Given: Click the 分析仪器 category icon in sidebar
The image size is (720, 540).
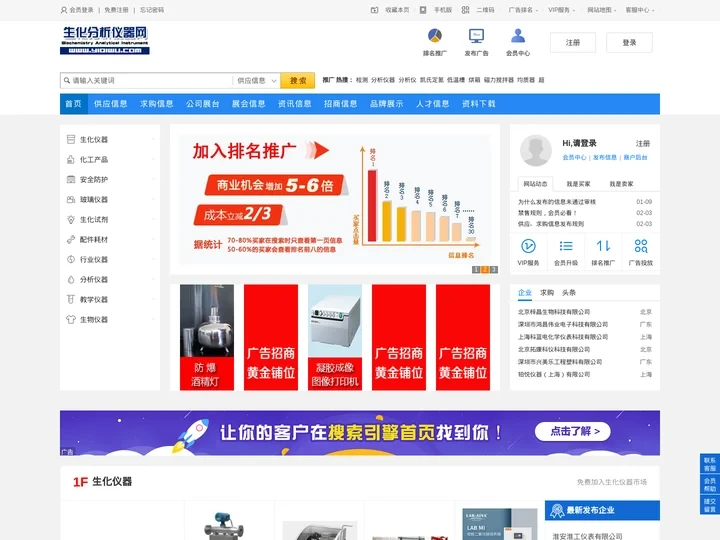Looking at the screenshot, I should click(71, 279).
